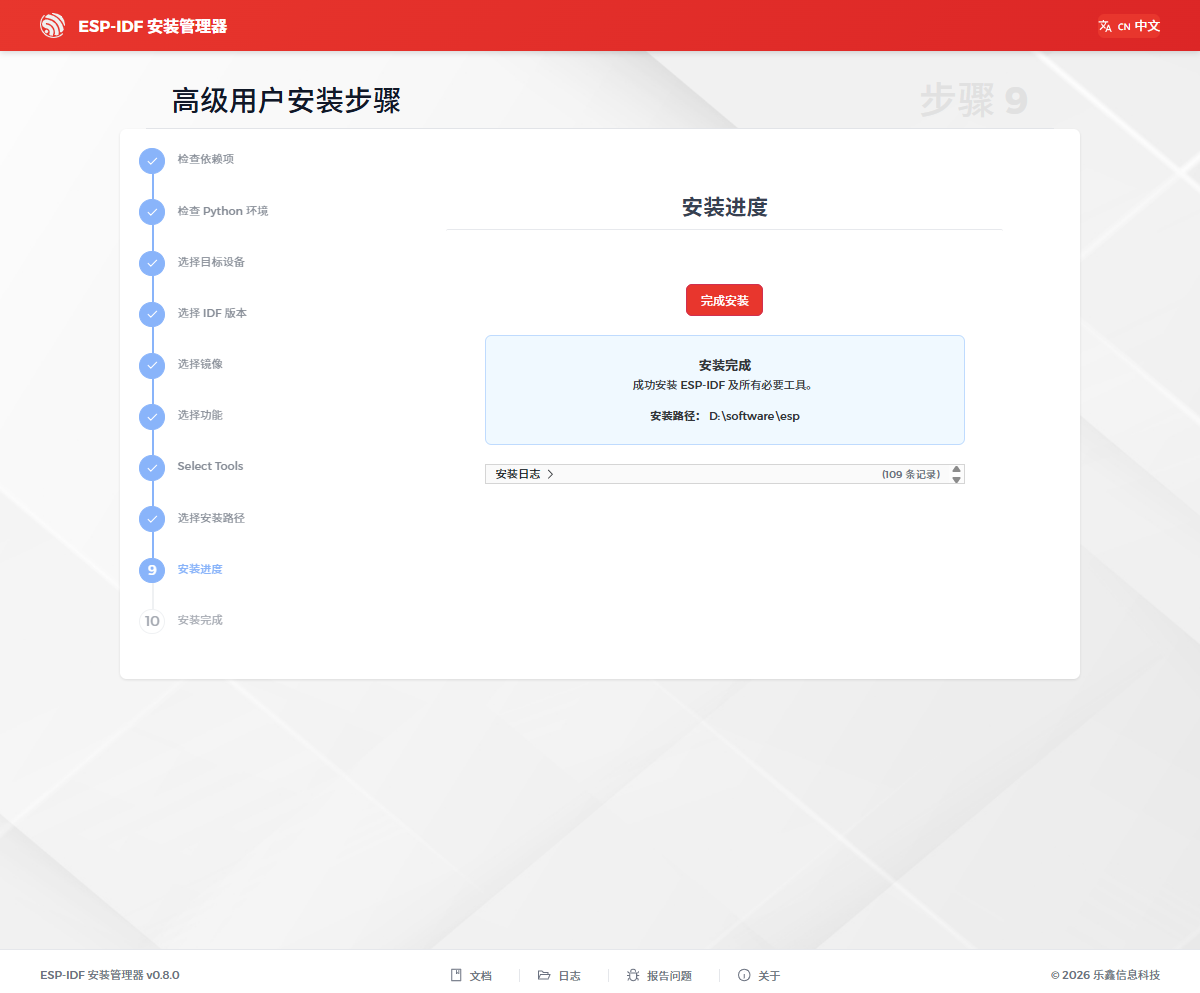1200x993 pixels.
Task: Select the Select Tools step checkmark
Action: 152,467
